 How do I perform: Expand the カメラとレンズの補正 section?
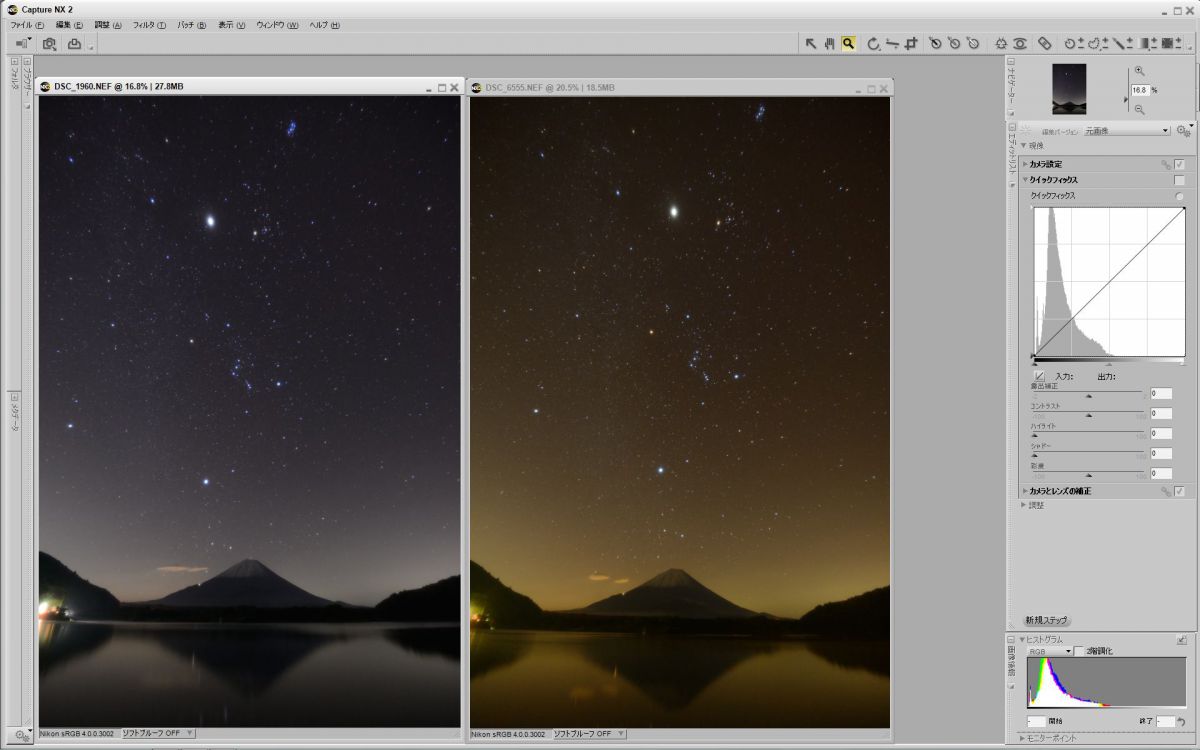tap(1024, 491)
